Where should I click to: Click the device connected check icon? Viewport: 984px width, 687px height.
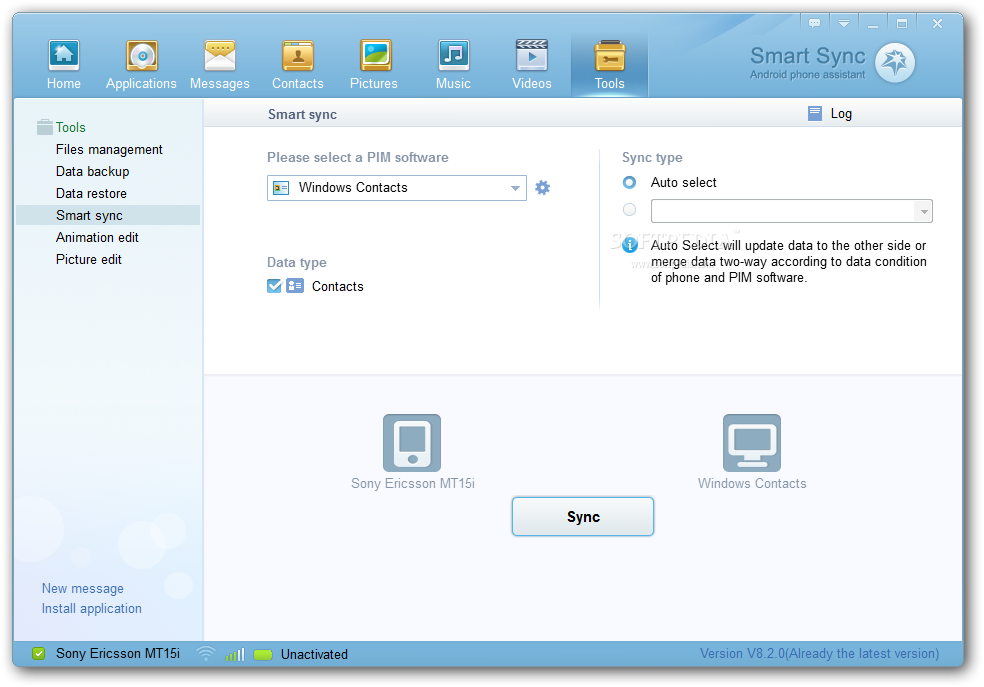38,654
